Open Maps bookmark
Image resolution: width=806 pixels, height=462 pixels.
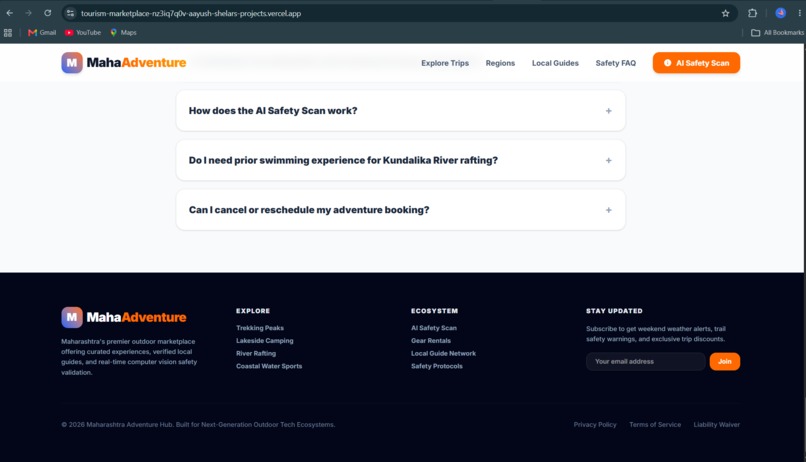123,32
